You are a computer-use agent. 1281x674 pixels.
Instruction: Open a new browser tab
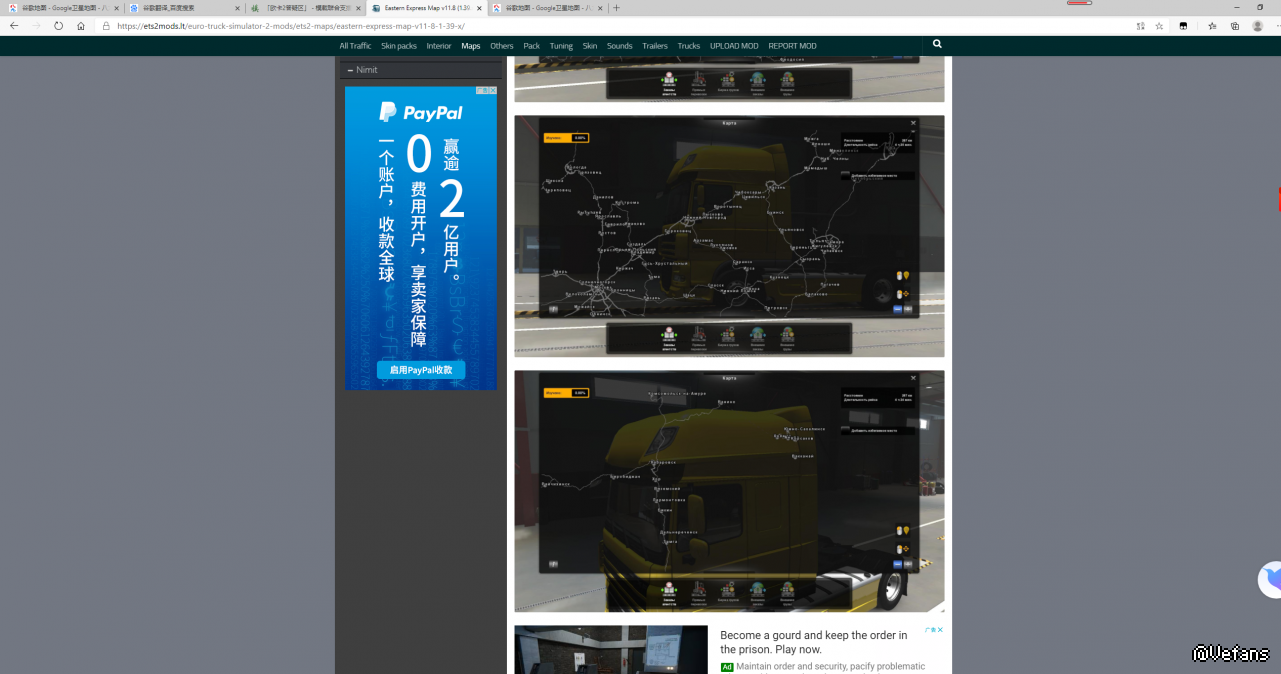pos(616,8)
